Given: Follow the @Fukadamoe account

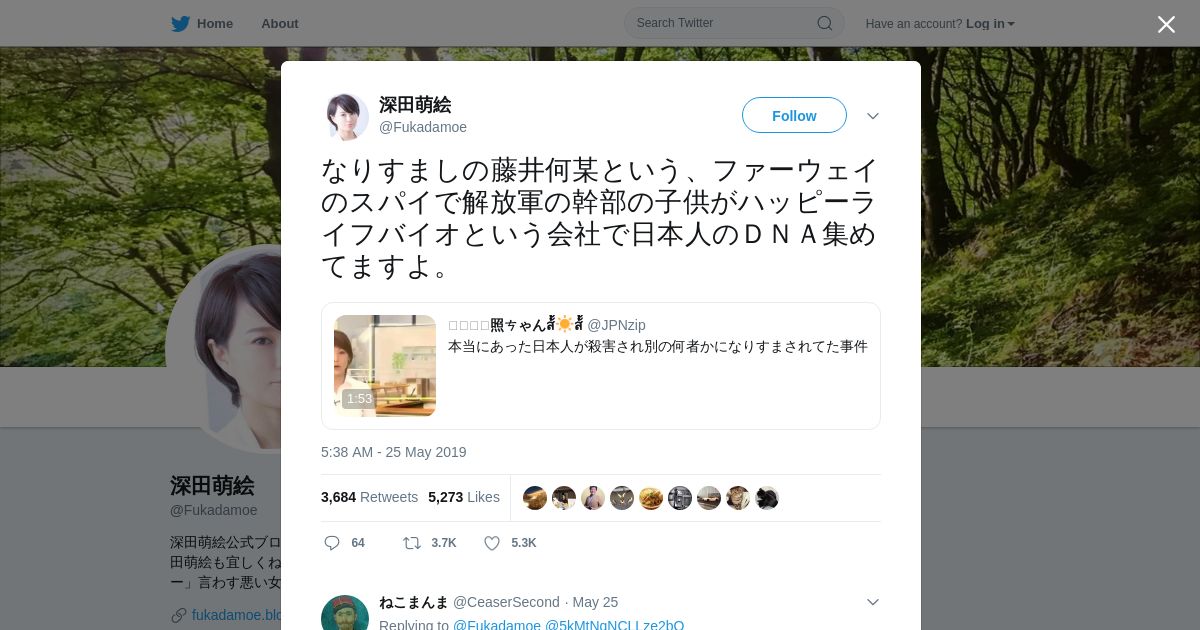Looking at the screenshot, I should [794, 116].
